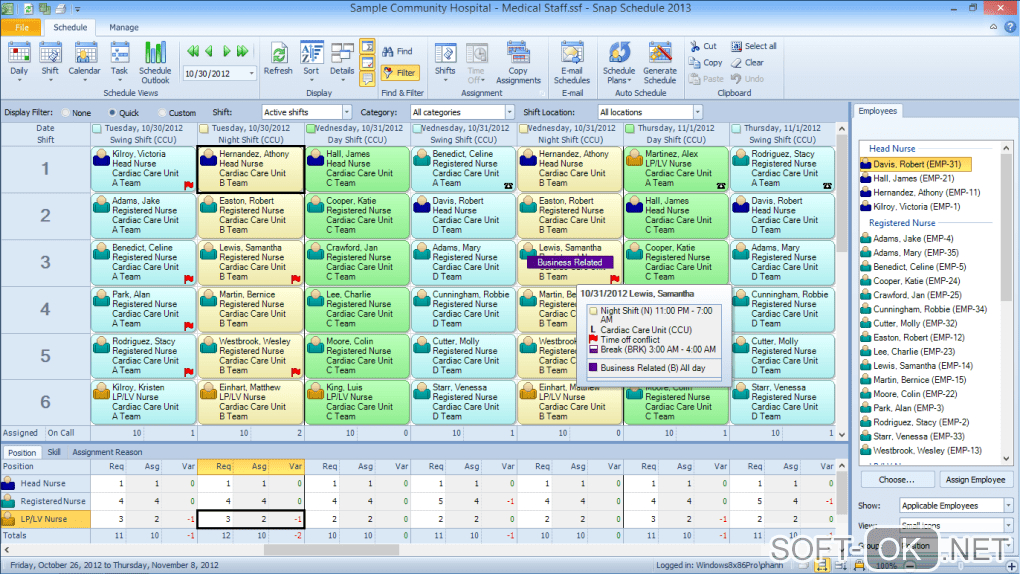Open the Time Off tool
The image size is (1020, 574).
[476, 62]
